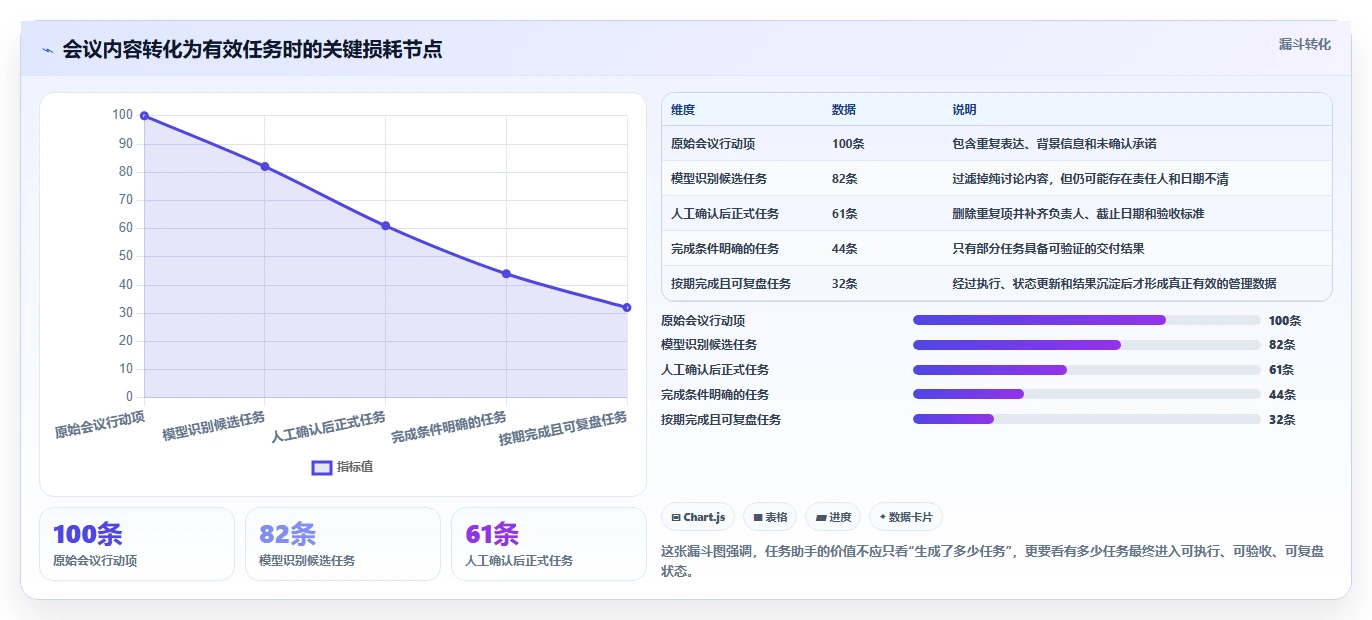Click the x-axis label 原始会议行动项
Screen dimensions: 1372x620
pyautogui.click(x=100, y=425)
